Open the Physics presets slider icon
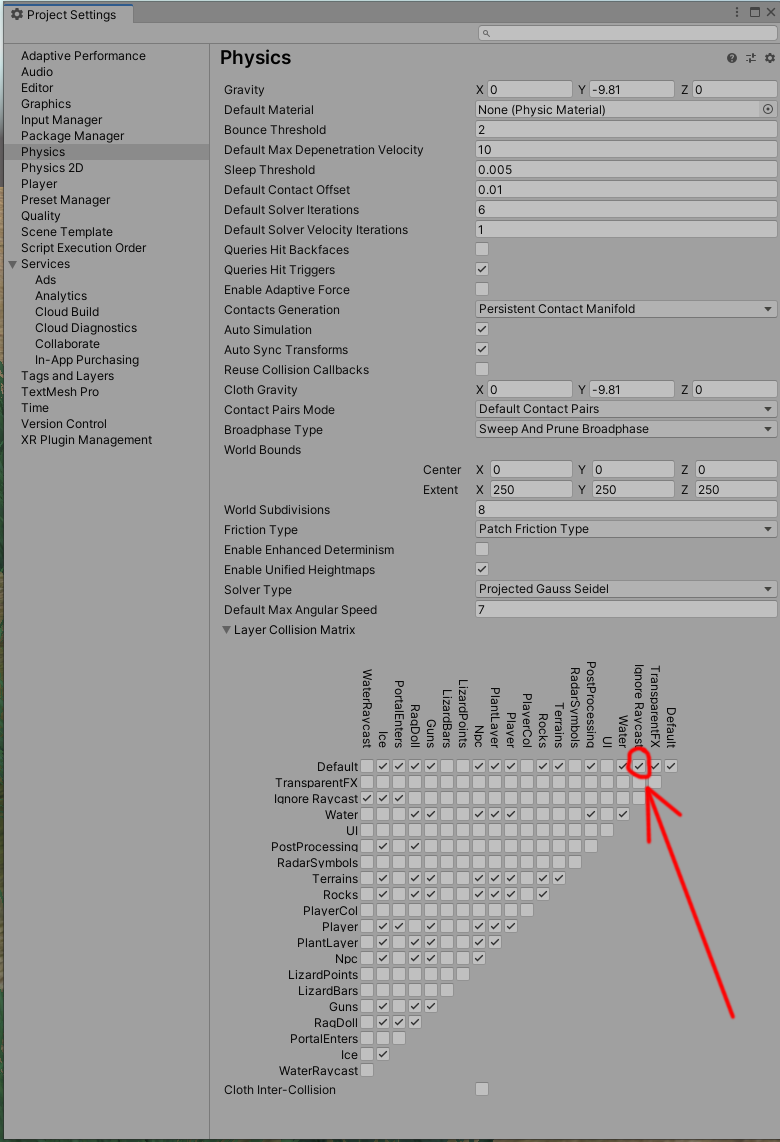This screenshot has width=780, height=1142. point(751,58)
